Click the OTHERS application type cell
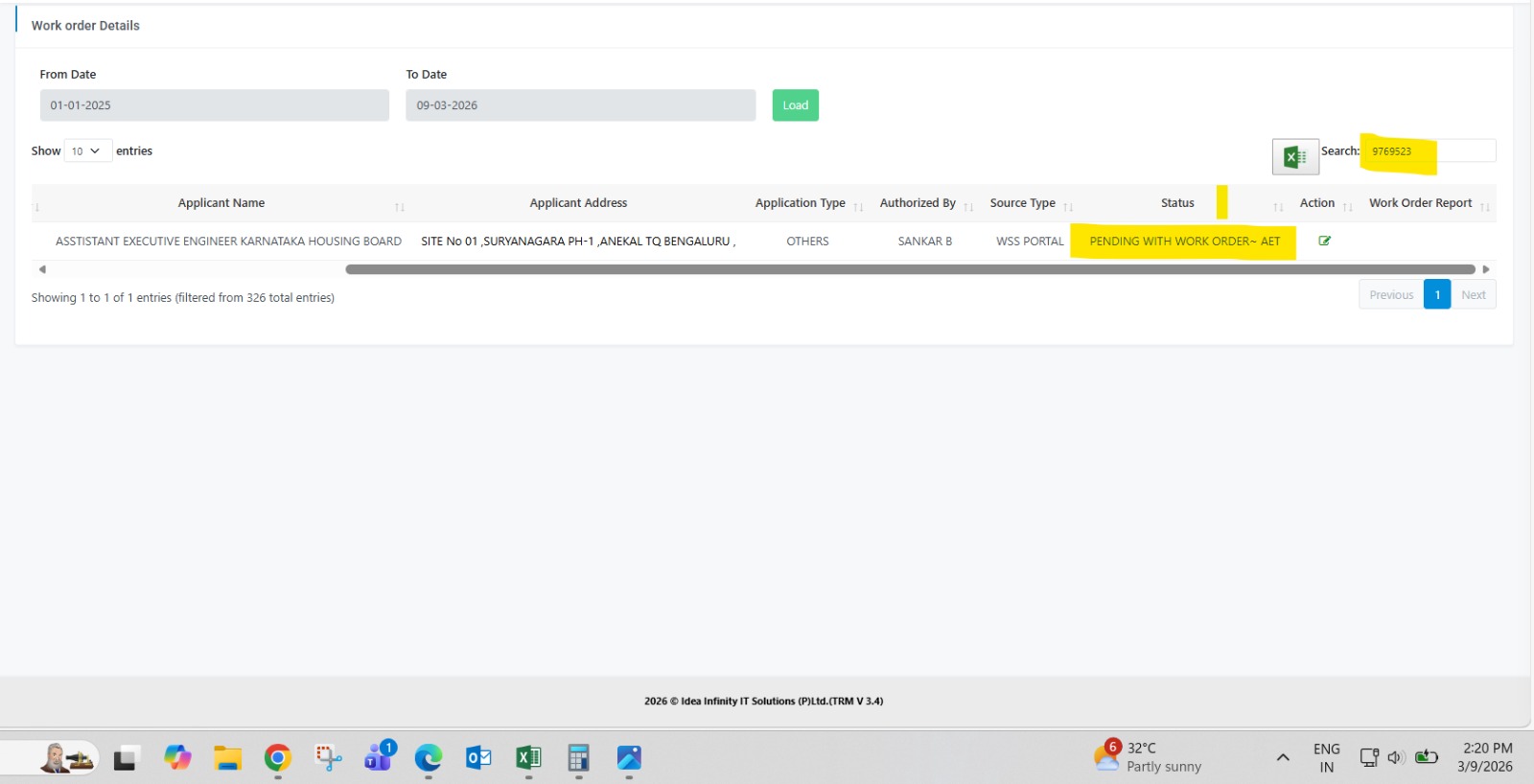The width and height of the screenshot is (1534, 784). (x=807, y=242)
